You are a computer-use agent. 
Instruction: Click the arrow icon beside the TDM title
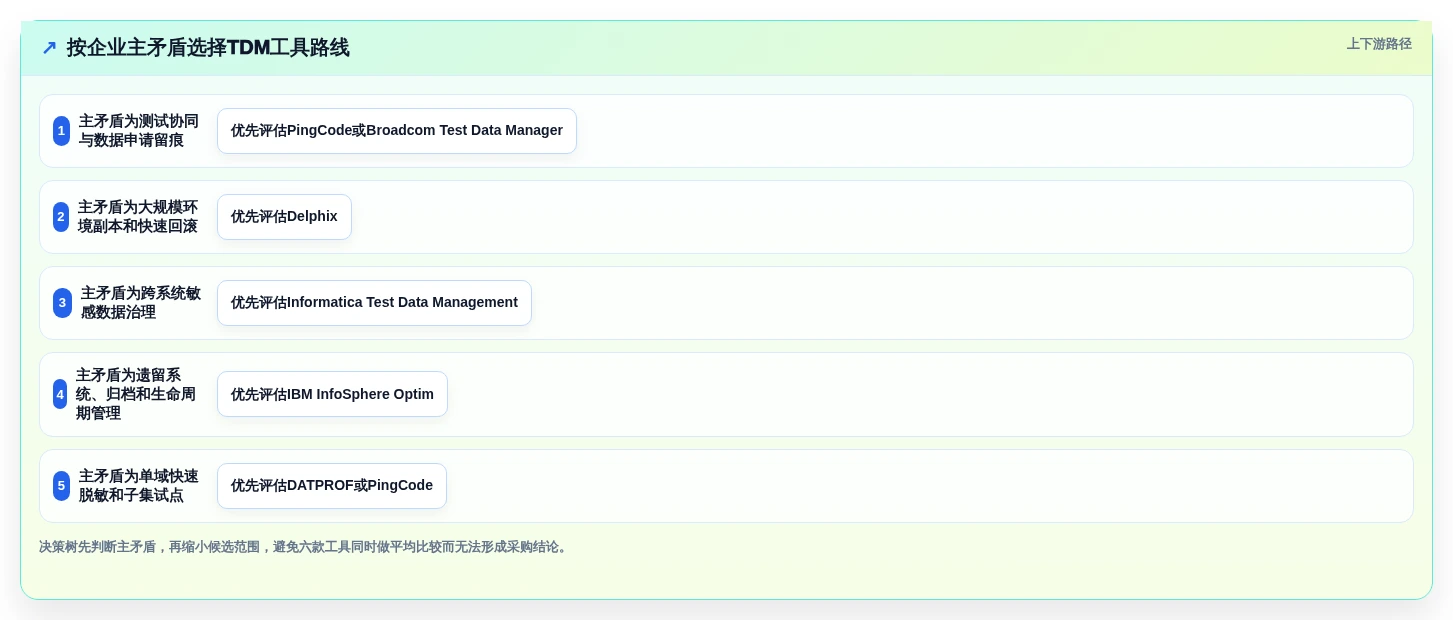coord(49,47)
